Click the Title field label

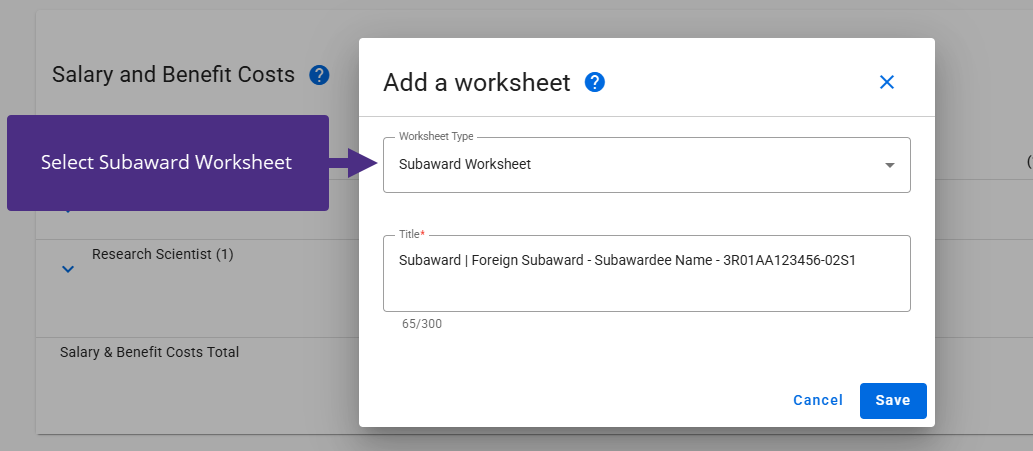click(411, 234)
